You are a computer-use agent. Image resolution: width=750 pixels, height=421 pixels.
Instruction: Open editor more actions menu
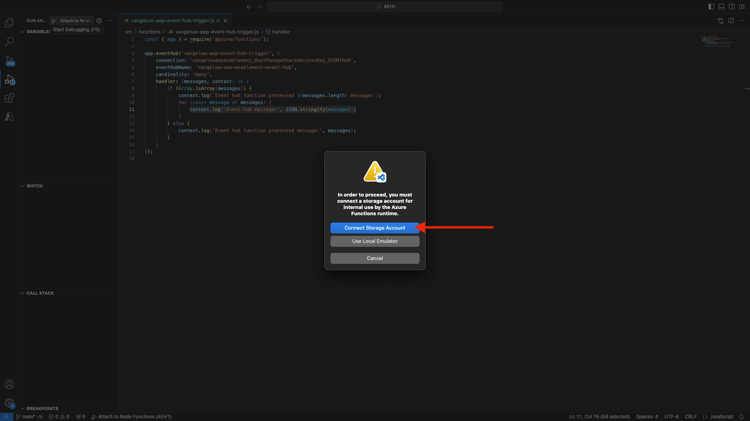(x=741, y=21)
